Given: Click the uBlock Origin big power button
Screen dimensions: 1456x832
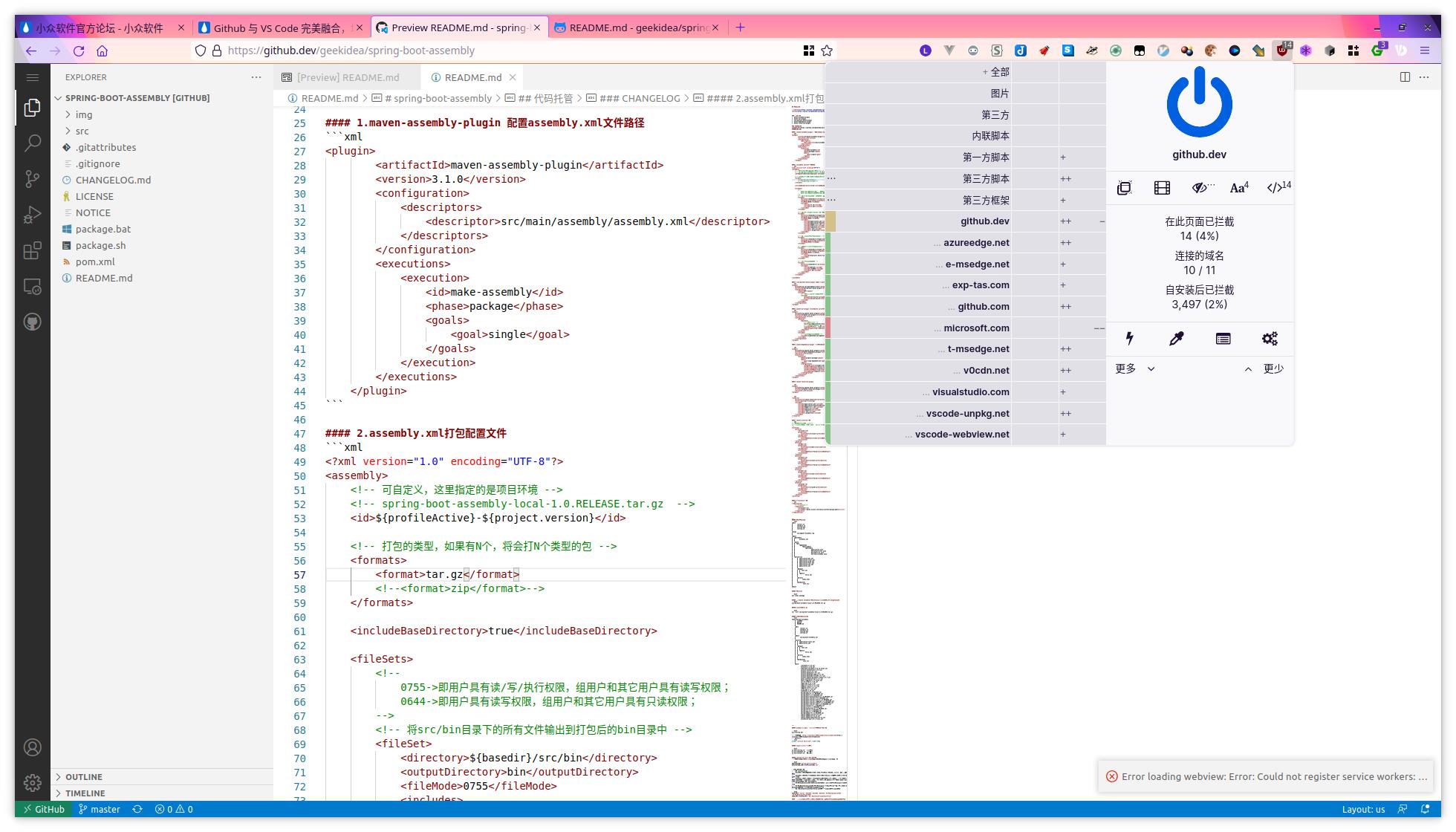Looking at the screenshot, I should [1199, 103].
